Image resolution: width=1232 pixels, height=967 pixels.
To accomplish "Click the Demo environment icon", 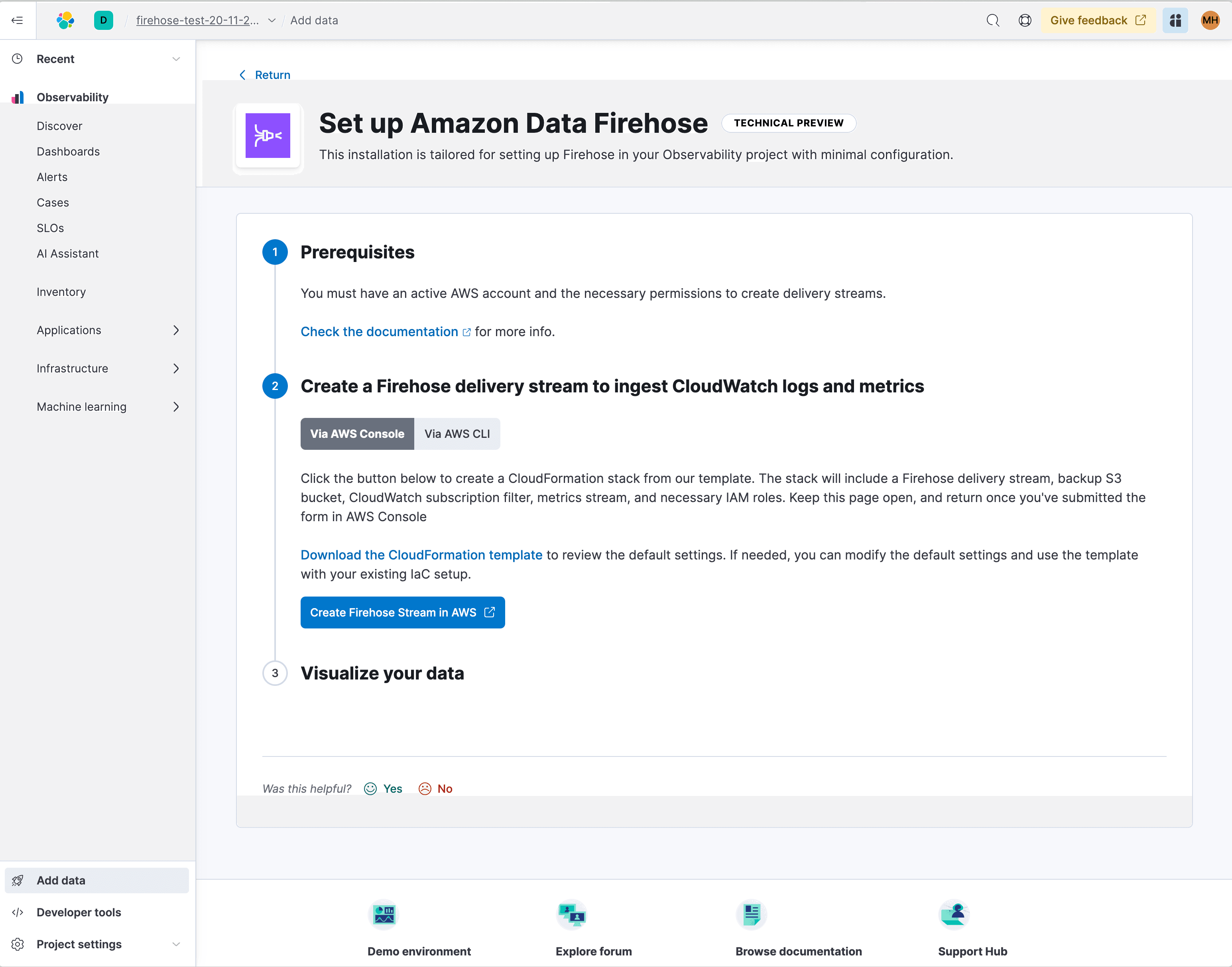I will pos(384,914).
